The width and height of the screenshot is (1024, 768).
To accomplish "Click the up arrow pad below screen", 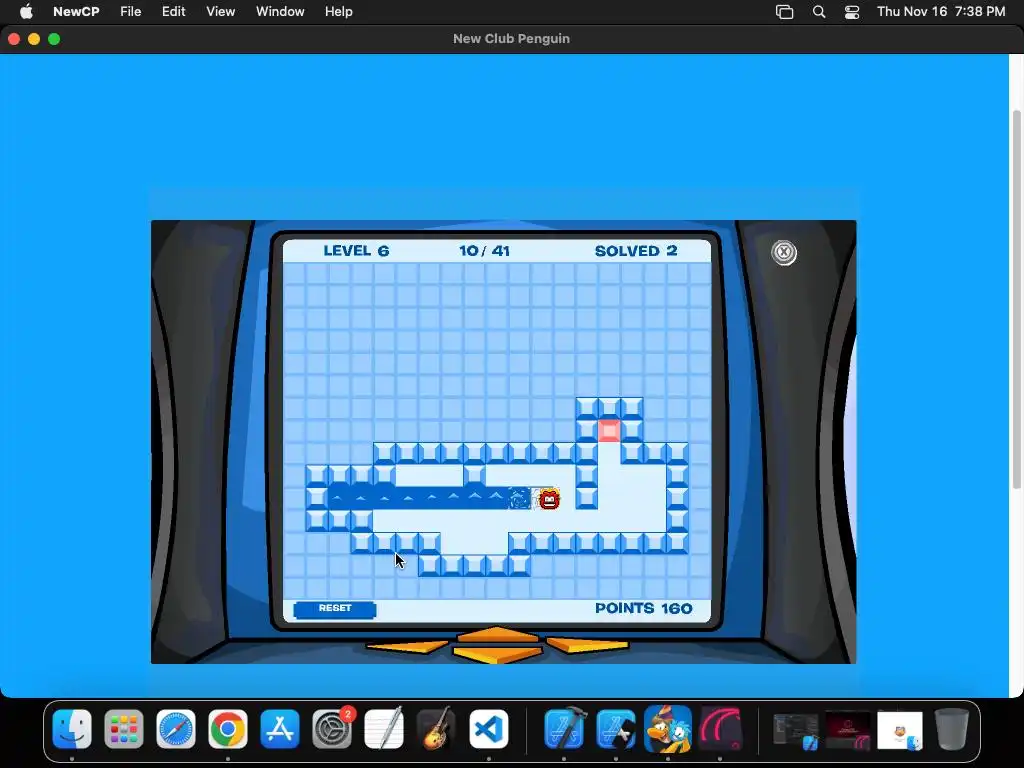I will coord(497,634).
